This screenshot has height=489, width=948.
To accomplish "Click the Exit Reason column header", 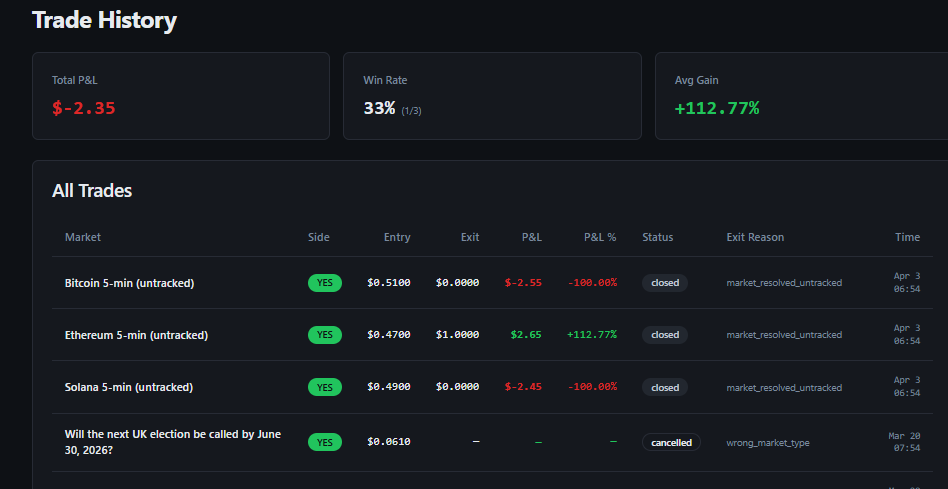I will [x=755, y=237].
